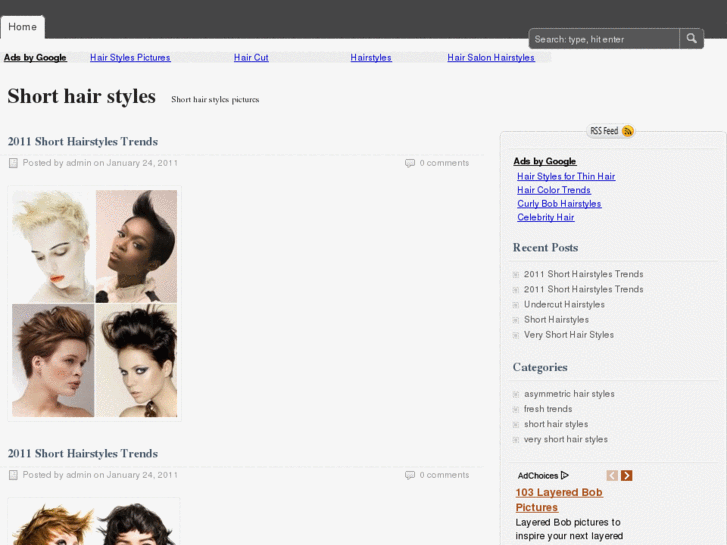Open Short Hairstyles recent post
This screenshot has width=727, height=545.
point(556,320)
